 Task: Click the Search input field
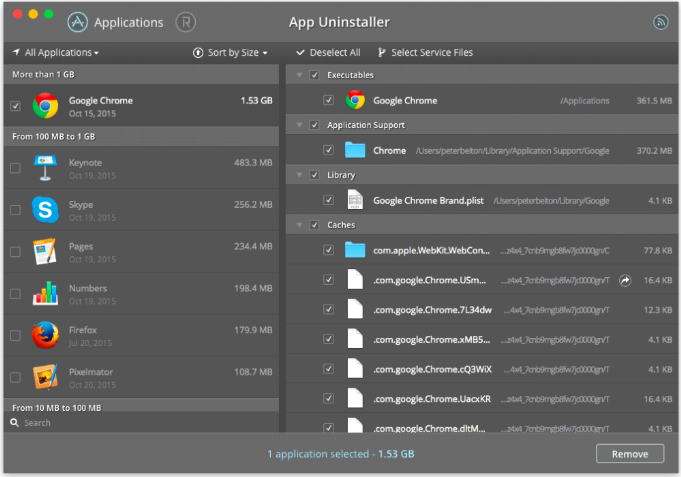point(141,423)
